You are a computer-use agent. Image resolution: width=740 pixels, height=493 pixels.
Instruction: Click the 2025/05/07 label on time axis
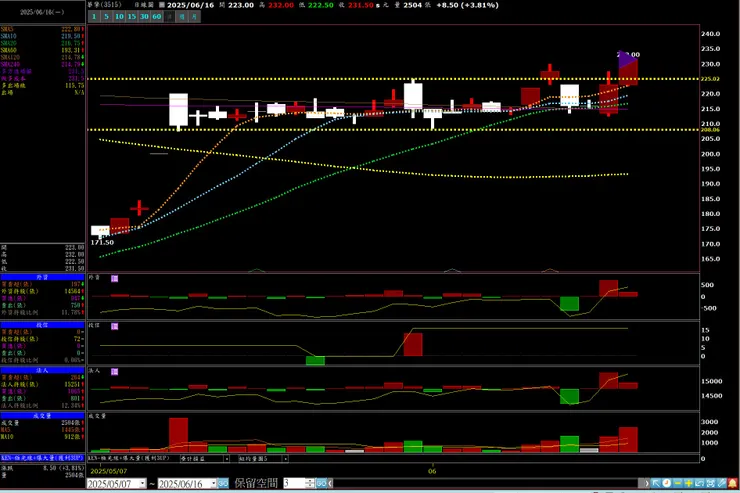pyautogui.click(x=109, y=471)
